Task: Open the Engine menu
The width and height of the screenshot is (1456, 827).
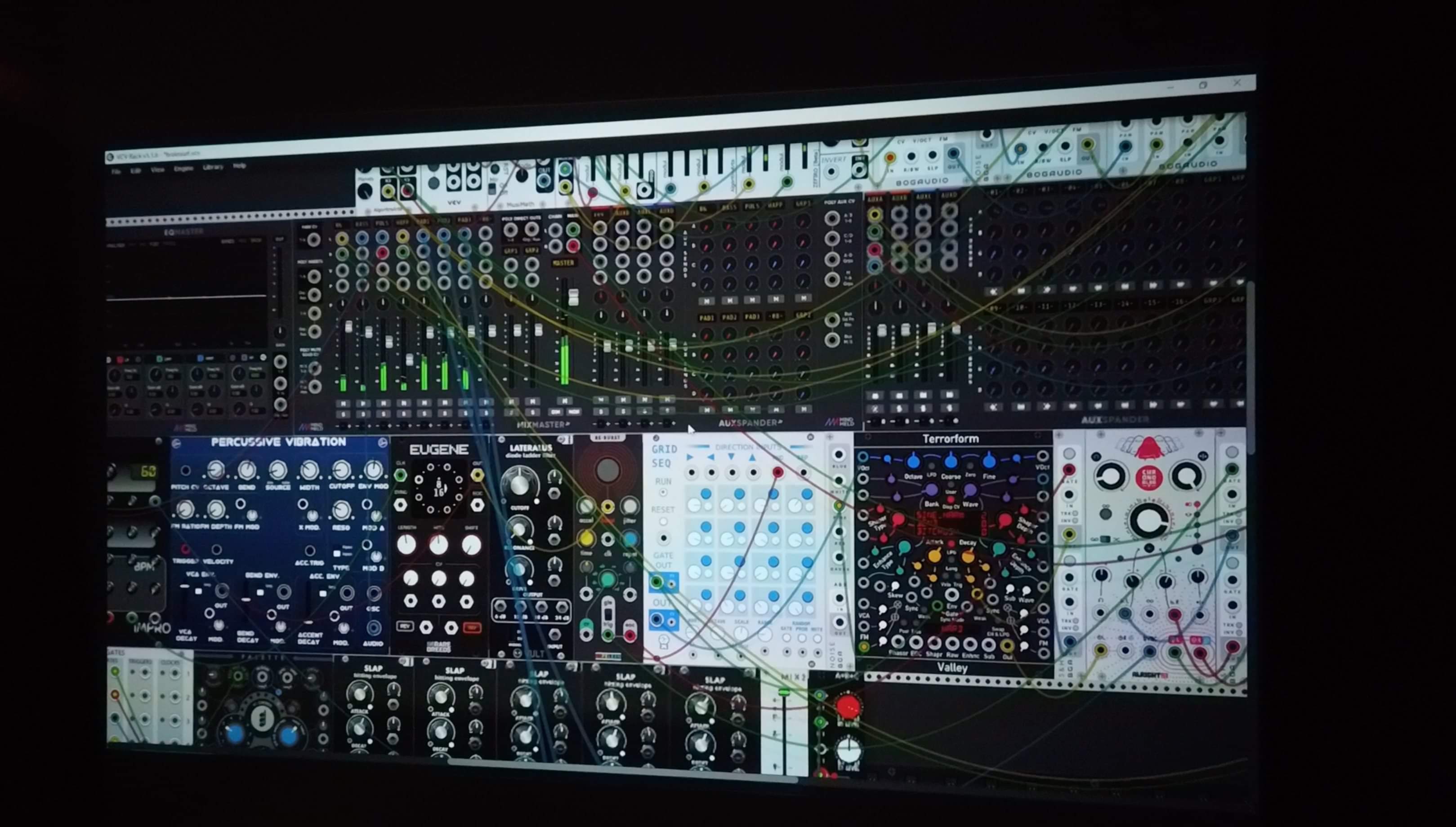Action: point(183,169)
